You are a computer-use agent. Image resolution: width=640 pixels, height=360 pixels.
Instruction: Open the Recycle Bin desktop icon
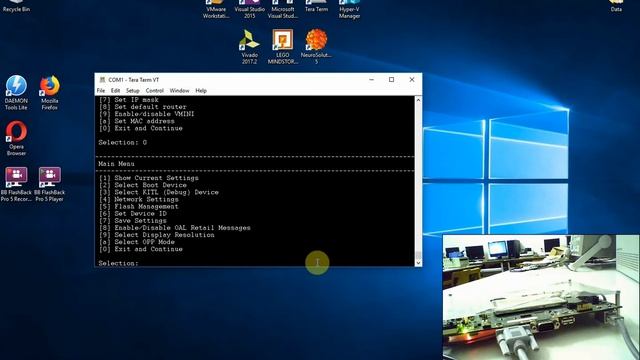16,6
